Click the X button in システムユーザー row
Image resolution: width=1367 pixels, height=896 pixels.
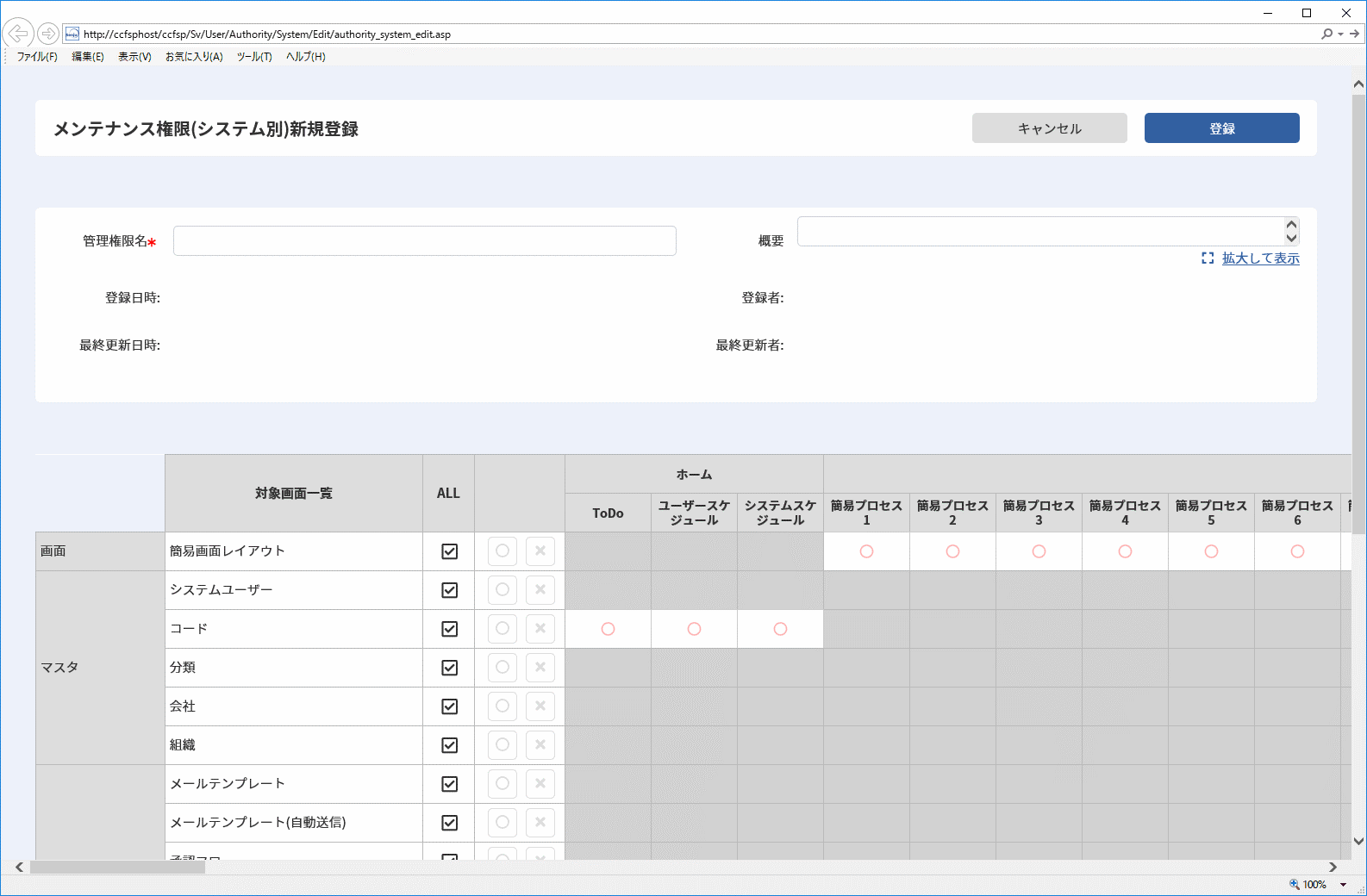pos(540,590)
